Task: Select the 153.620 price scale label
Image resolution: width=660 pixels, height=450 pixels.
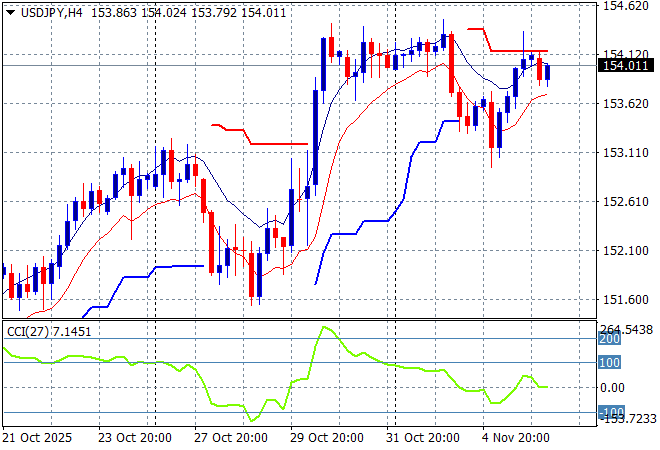Action: click(x=626, y=104)
